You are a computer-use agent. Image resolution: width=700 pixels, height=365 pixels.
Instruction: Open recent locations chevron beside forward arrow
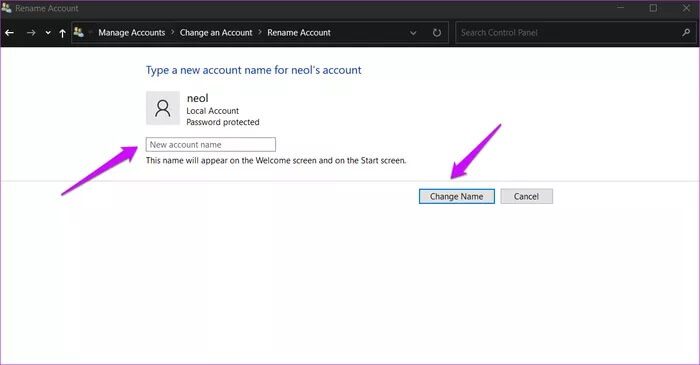tap(48, 33)
